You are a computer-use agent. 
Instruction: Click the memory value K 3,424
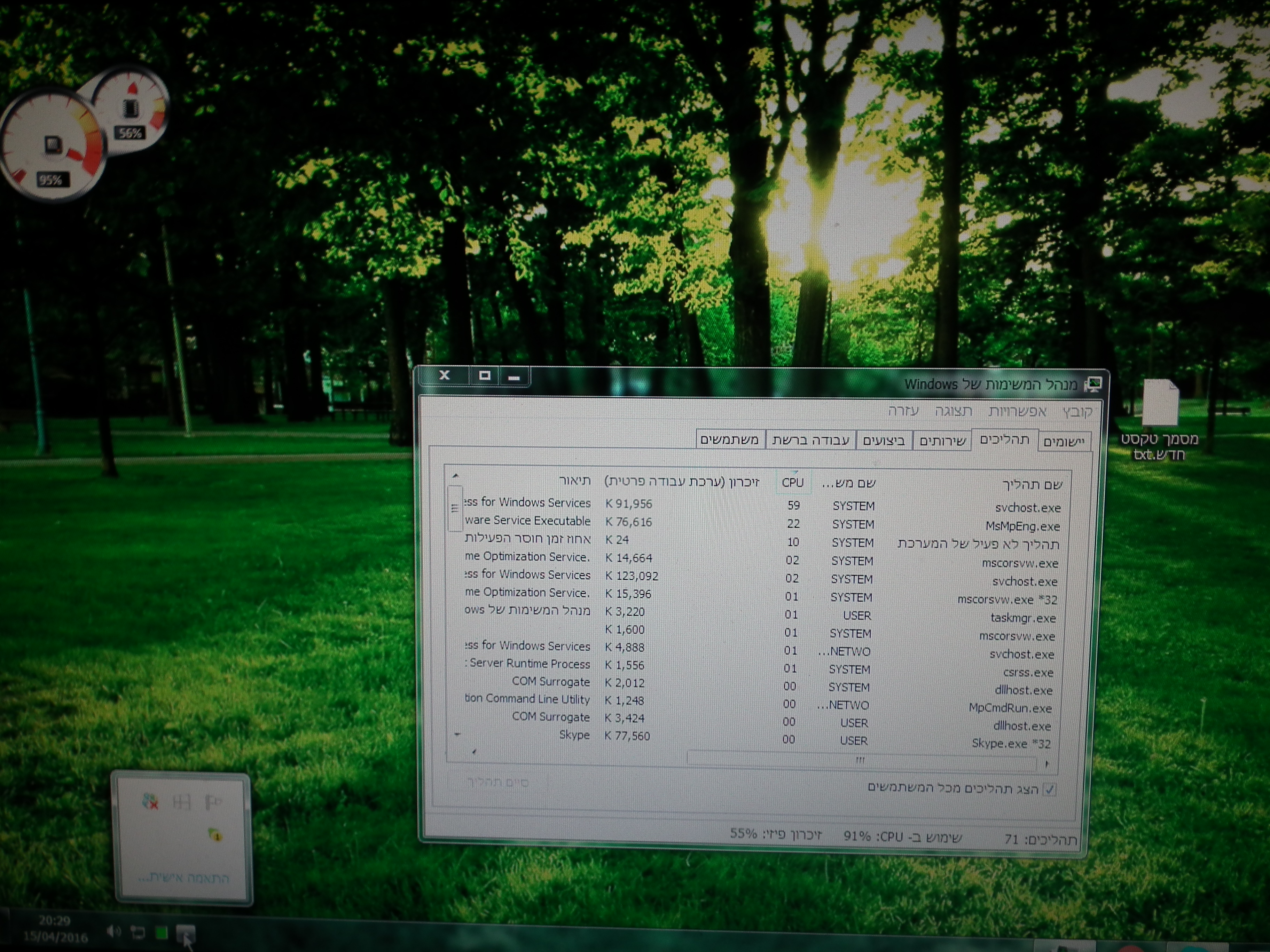pos(624,718)
